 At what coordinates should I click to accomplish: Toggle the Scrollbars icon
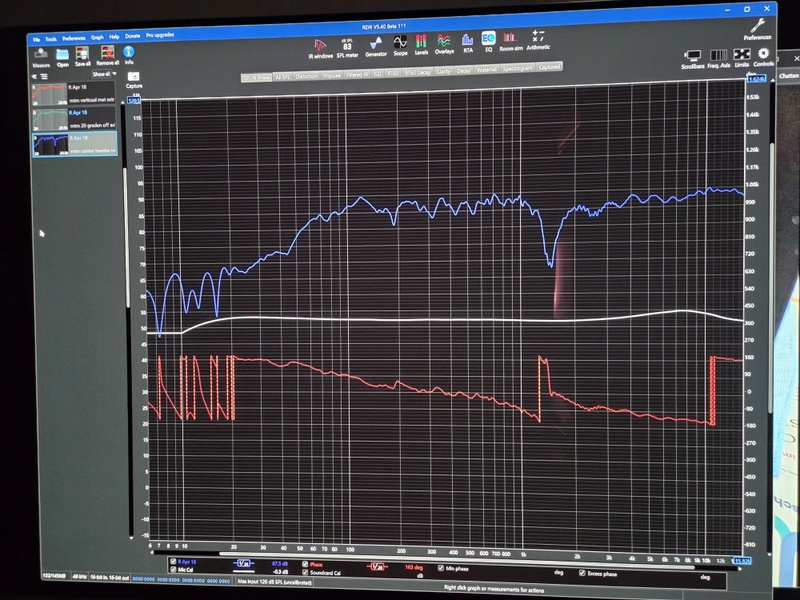[692, 59]
